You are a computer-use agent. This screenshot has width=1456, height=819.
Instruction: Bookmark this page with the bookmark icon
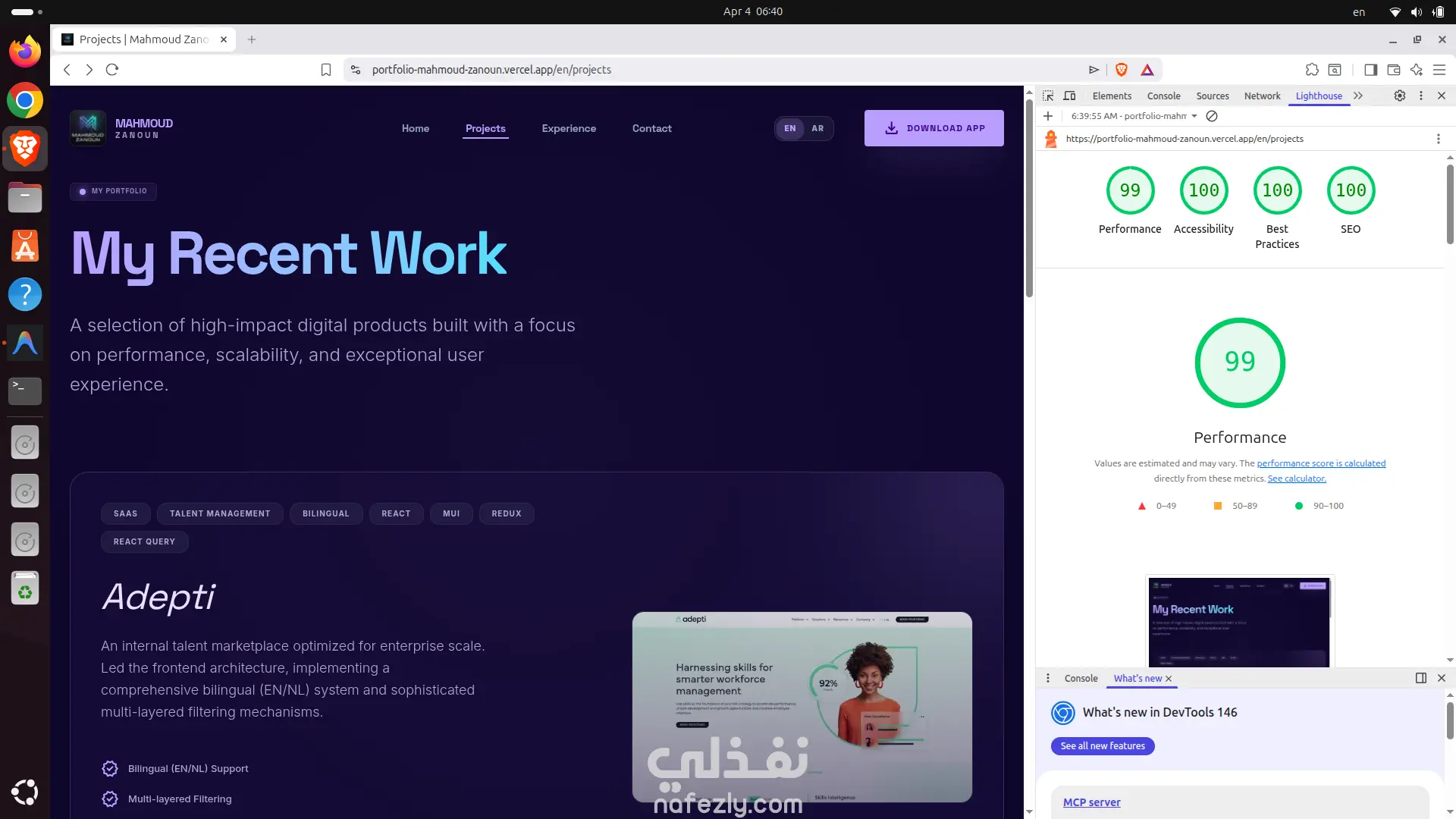pos(326,70)
